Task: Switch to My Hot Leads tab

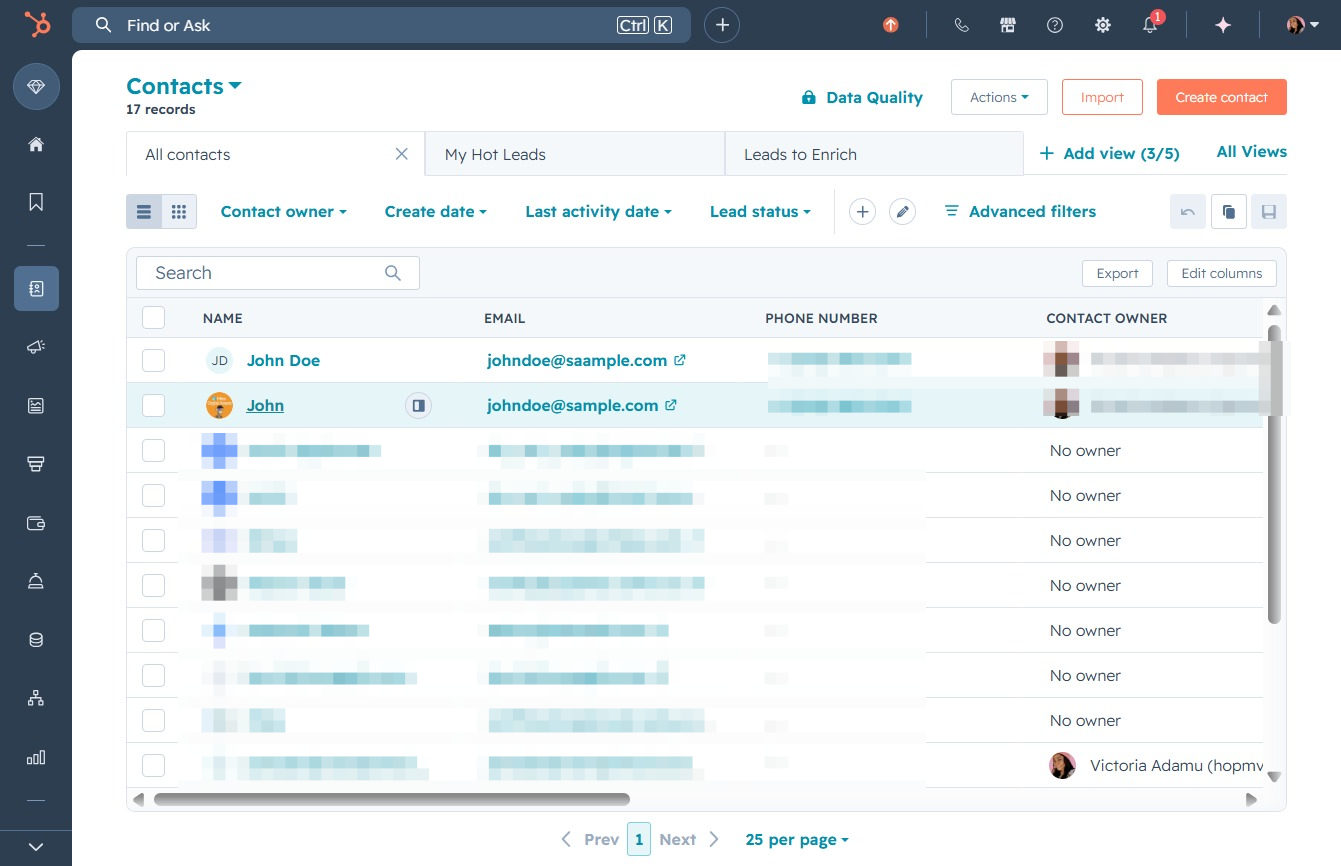Action: coord(575,154)
